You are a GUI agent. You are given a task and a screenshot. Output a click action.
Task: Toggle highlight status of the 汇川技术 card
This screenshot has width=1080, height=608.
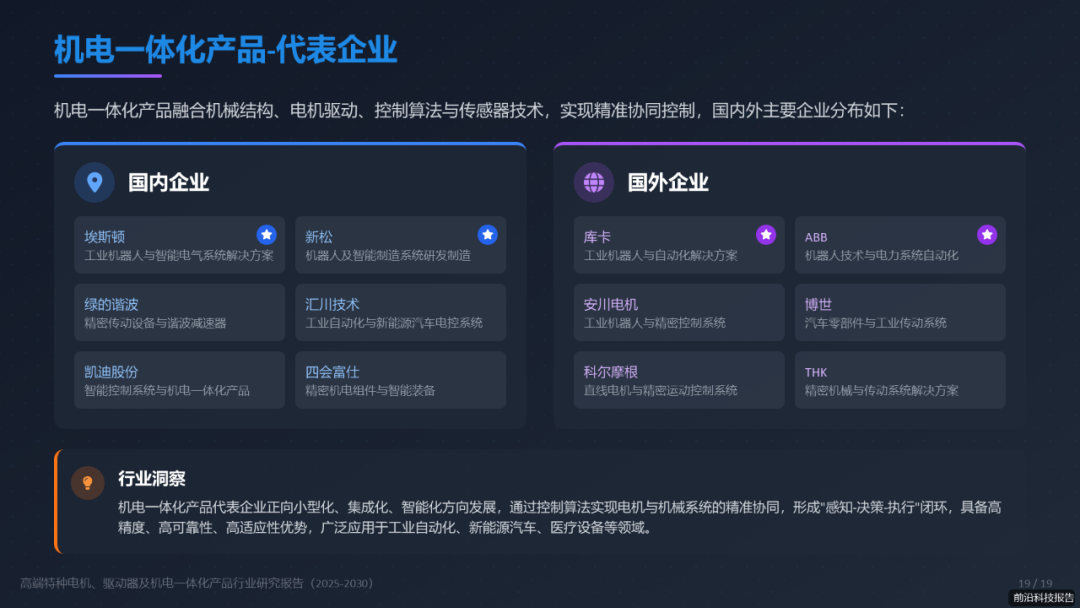(400, 312)
